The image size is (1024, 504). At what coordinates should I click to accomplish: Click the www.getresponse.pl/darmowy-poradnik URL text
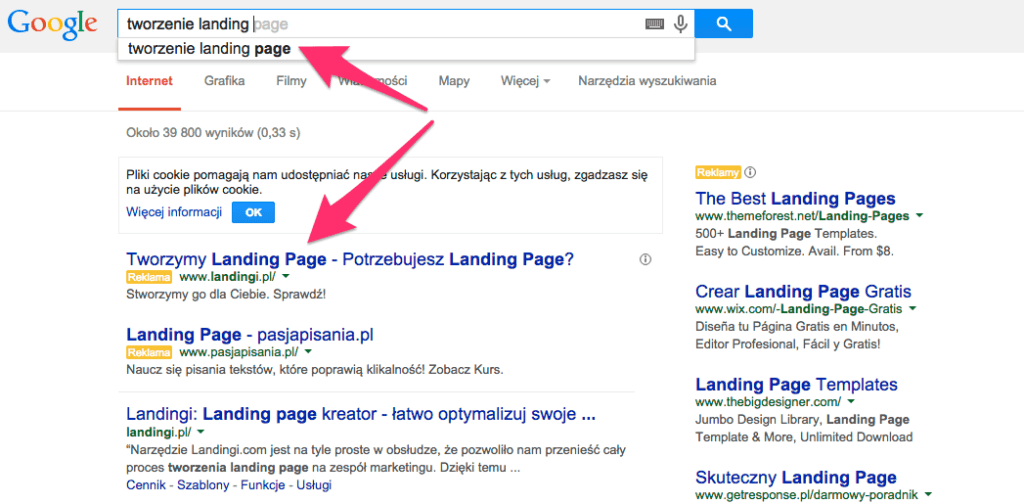807,495
